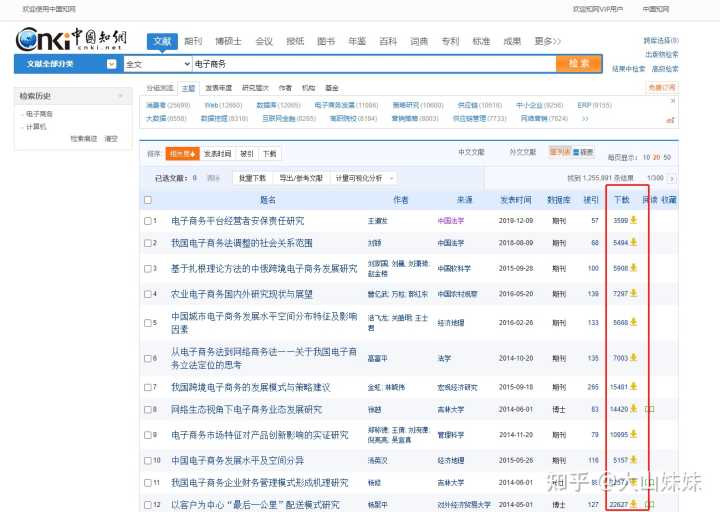
Task: Click 电子商务 in search history
Action: pyautogui.click(x=39, y=113)
